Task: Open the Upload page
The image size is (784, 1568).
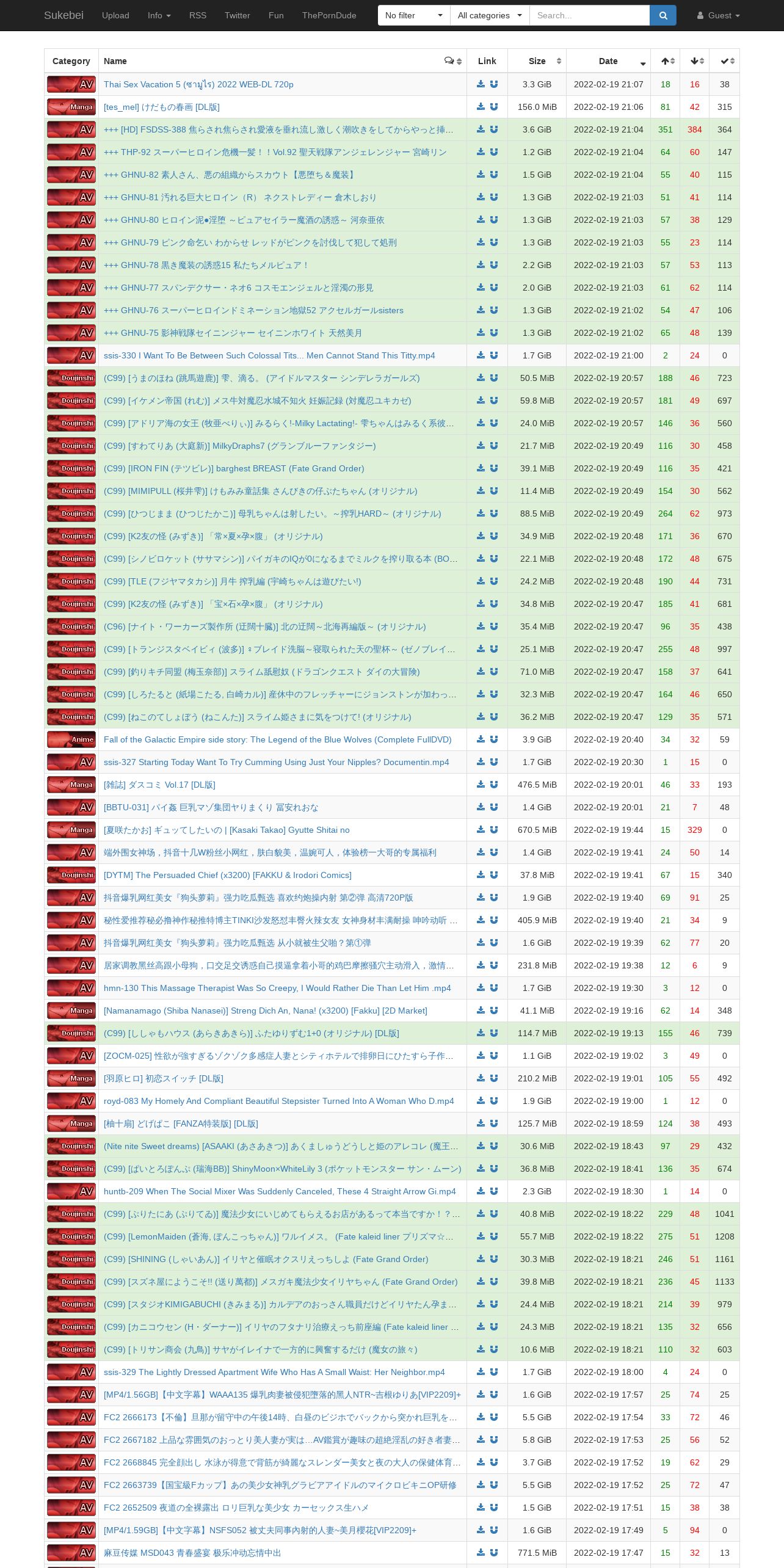Action: [115, 15]
